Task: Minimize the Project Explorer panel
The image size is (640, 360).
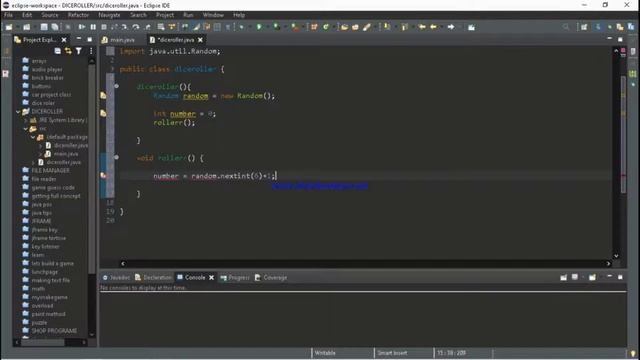Action: click(x=79, y=39)
